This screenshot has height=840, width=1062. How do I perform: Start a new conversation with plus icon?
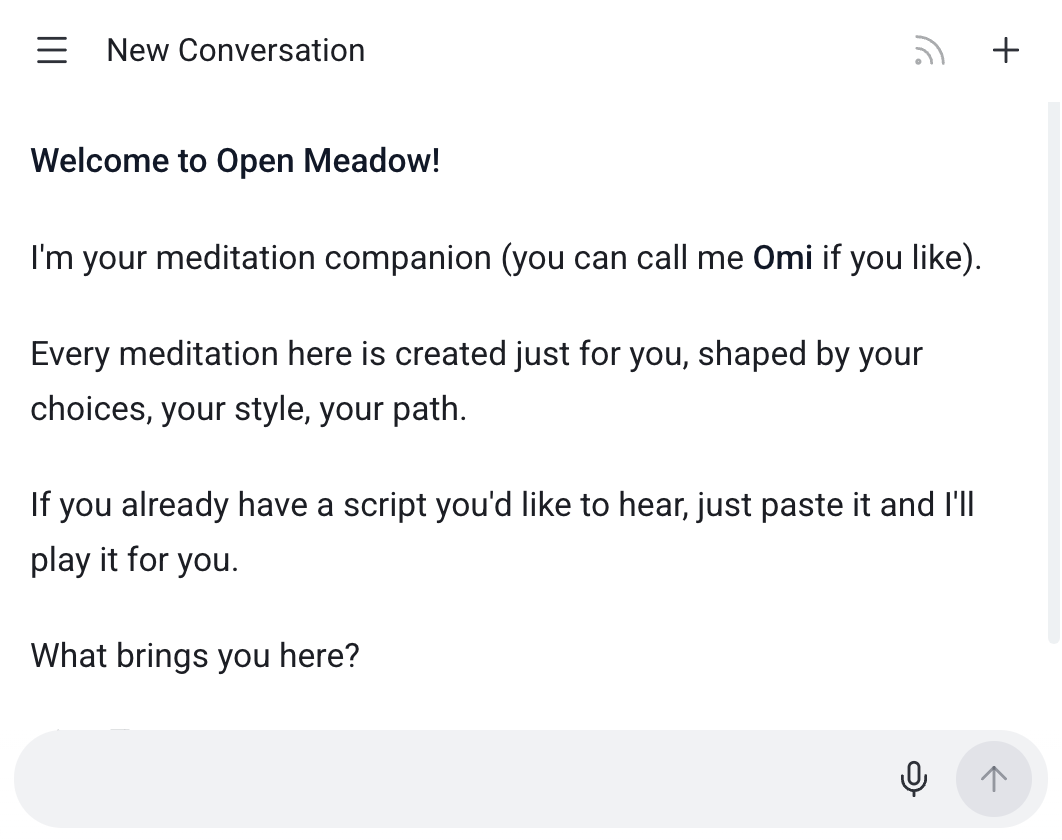point(1005,50)
